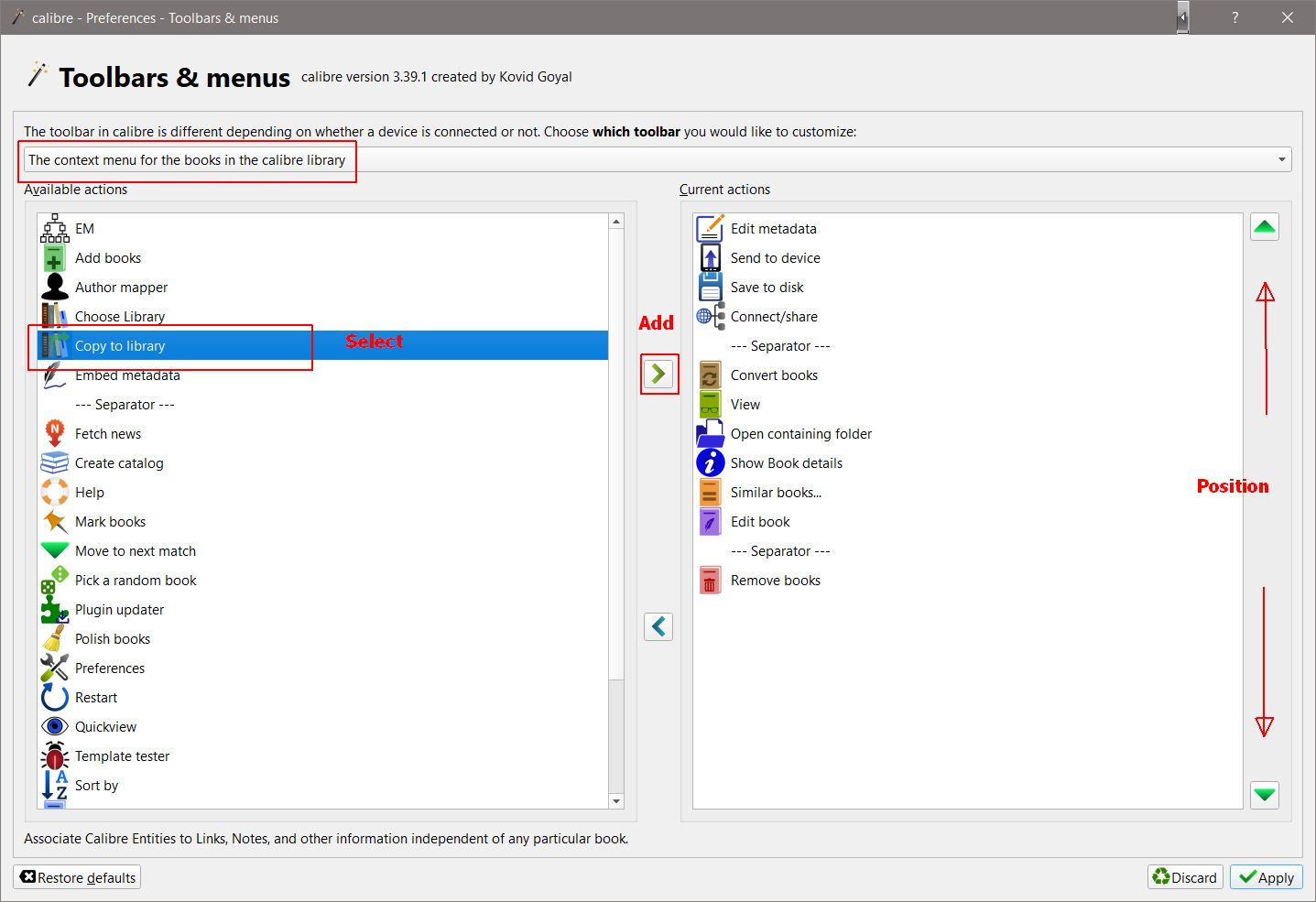The width and height of the screenshot is (1316, 902).
Task: Click the available actions scrollbar thumb
Action: click(x=616, y=454)
